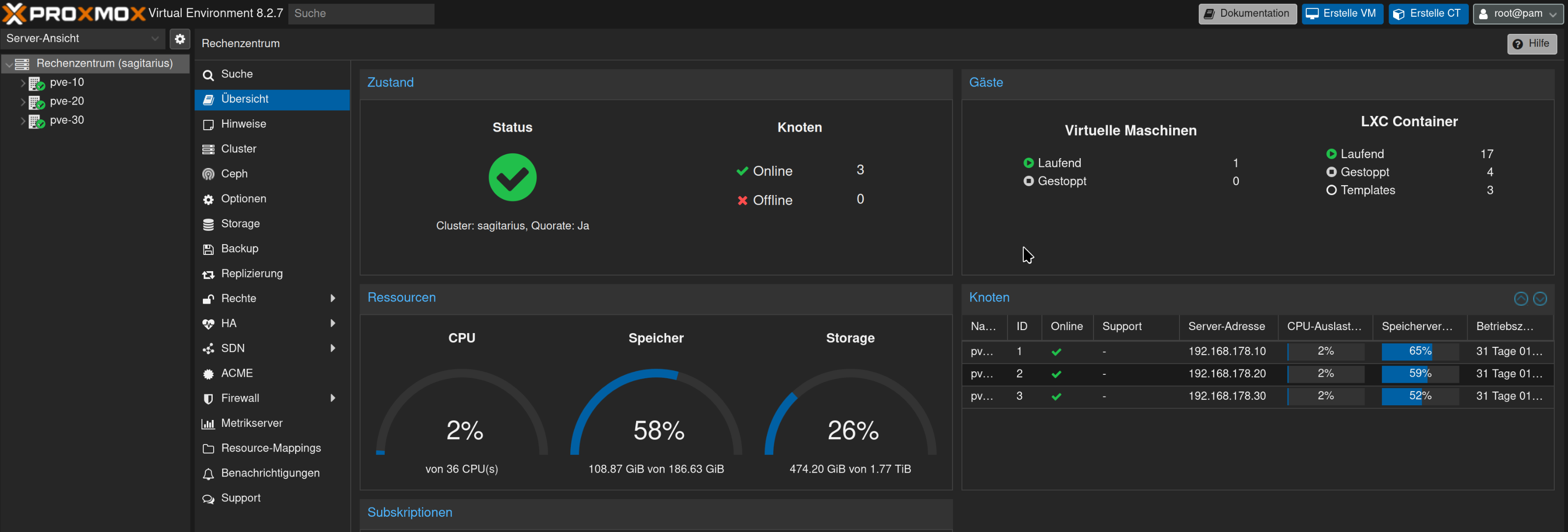Click the Ceph menu icon

pyautogui.click(x=208, y=175)
